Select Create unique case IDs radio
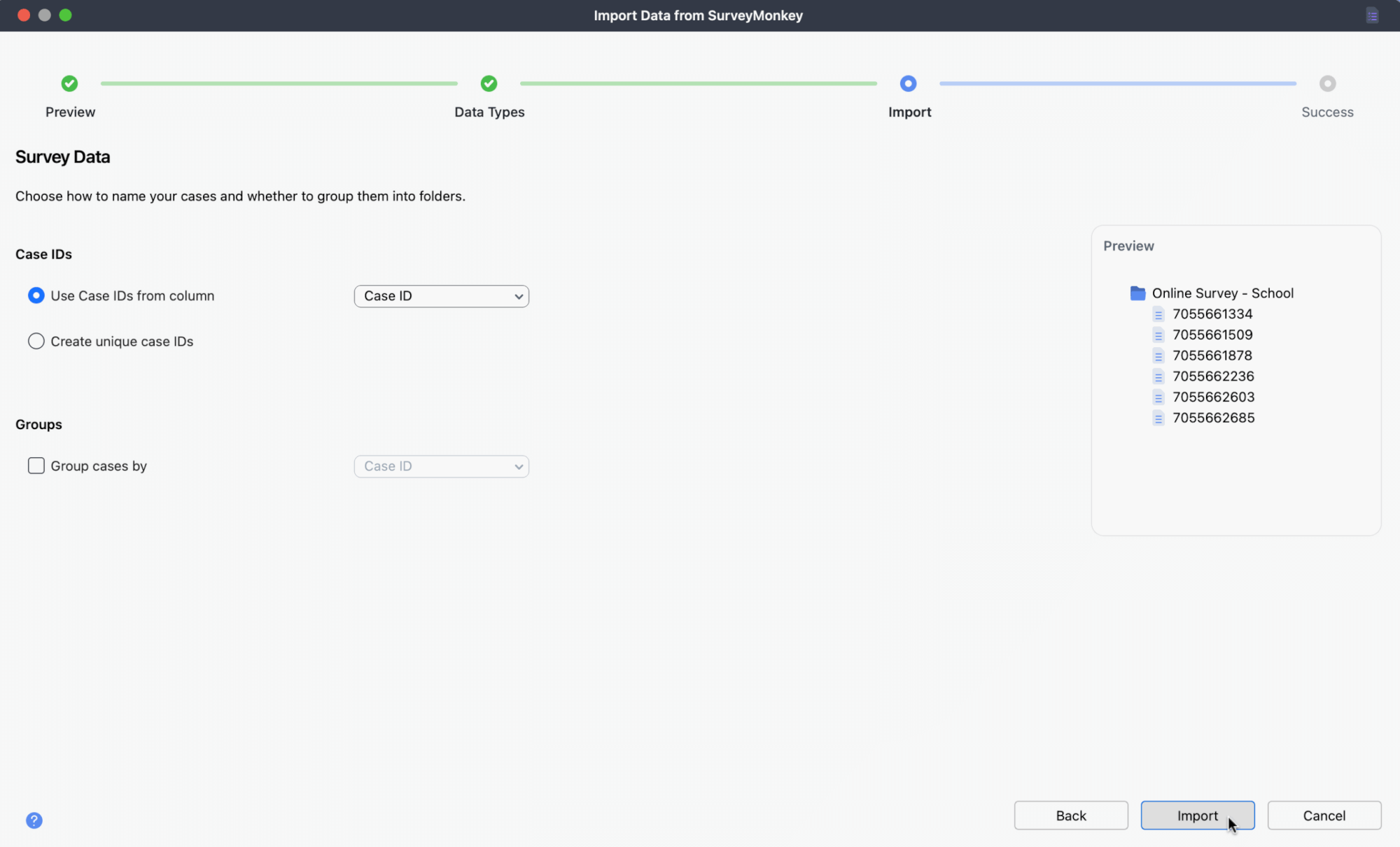The width and height of the screenshot is (1400, 847). 36,341
